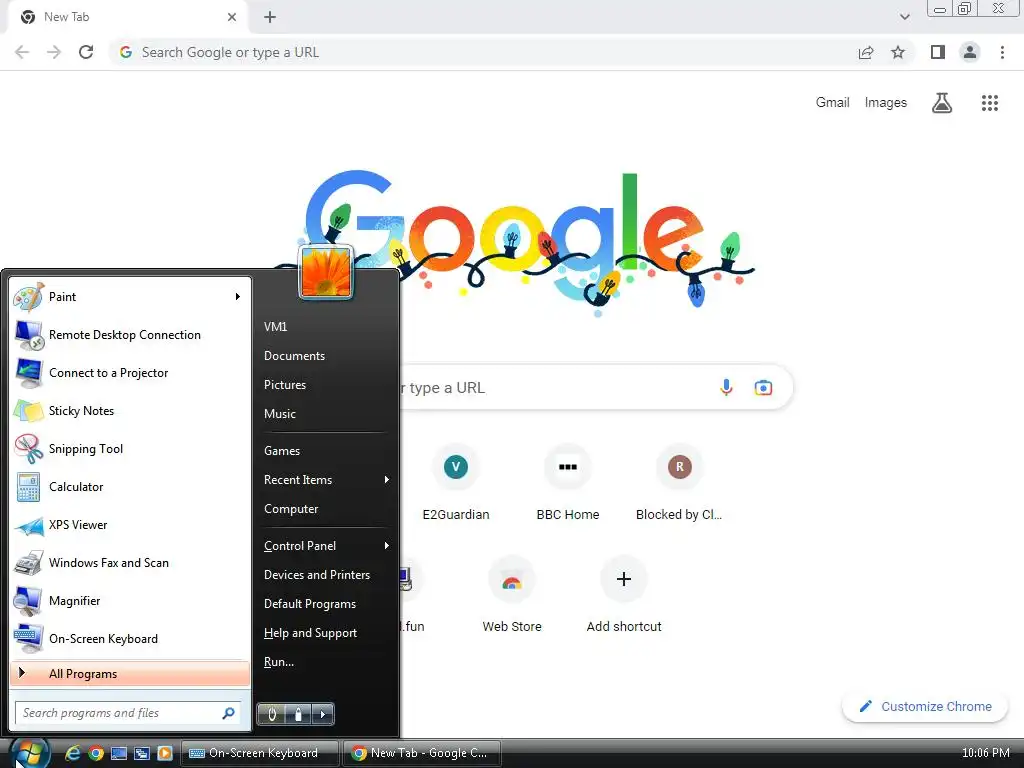This screenshot has width=1024, height=768.
Task: Switch to New Tab - Google Chrome taskbar button
Action: pyautogui.click(x=422, y=753)
